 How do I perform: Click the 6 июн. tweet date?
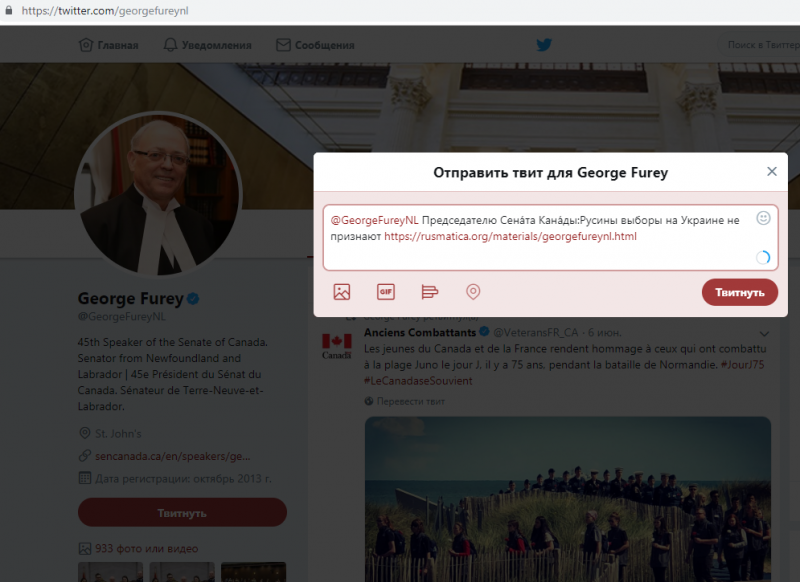pyautogui.click(x=605, y=333)
